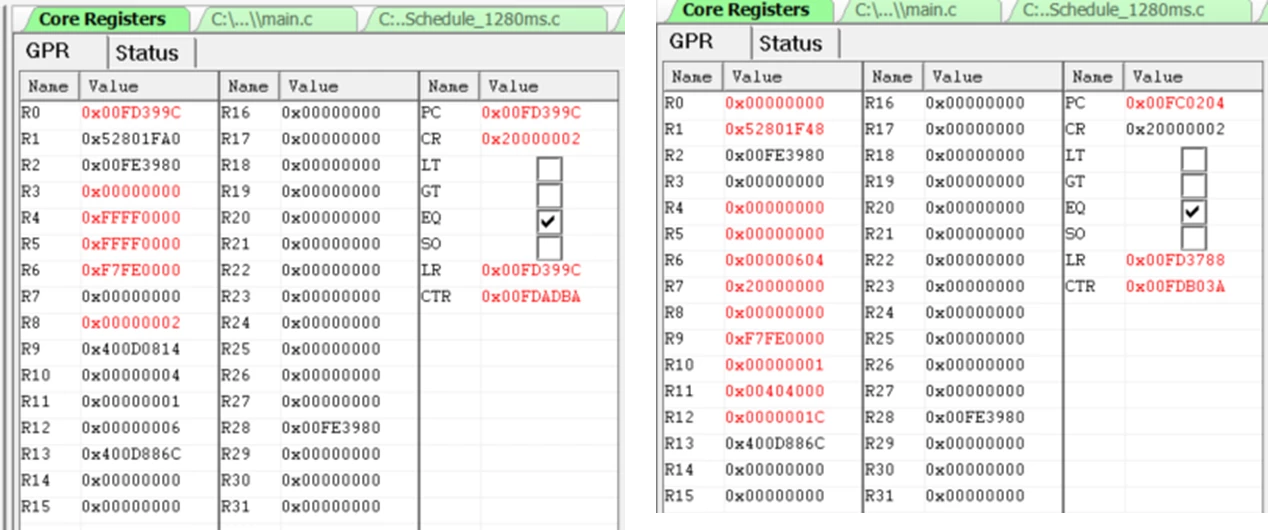Image resolution: width=1268 pixels, height=530 pixels.
Task: Switch to Core Registers tab in right panel
Action: 745,10
